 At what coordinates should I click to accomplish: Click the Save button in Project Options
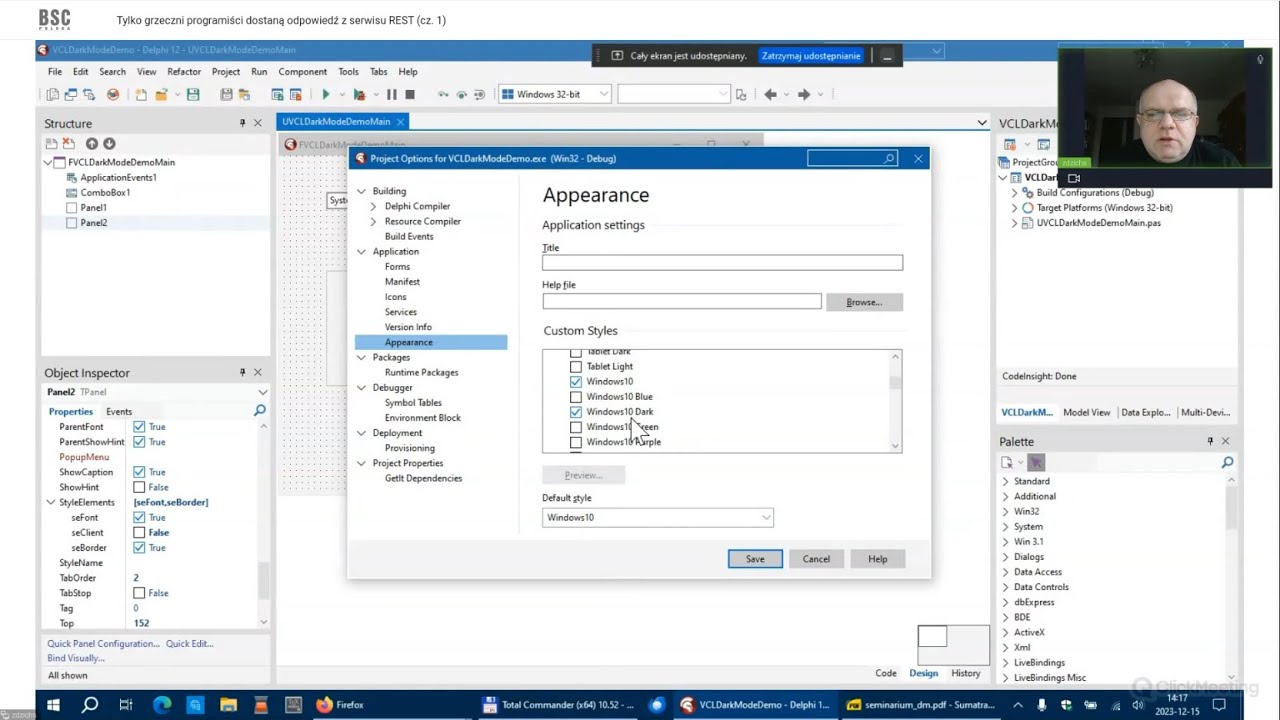pyautogui.click(x=755, y=559)
